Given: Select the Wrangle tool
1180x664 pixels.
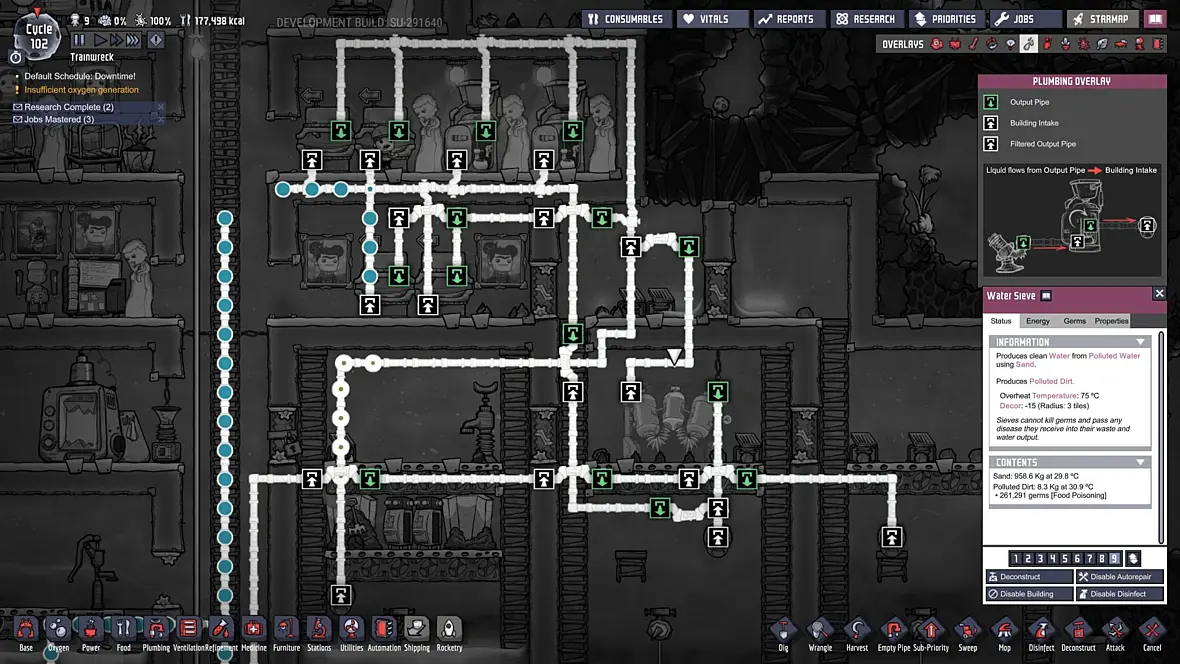Looking at the screenshot, I should pos(820,635).
